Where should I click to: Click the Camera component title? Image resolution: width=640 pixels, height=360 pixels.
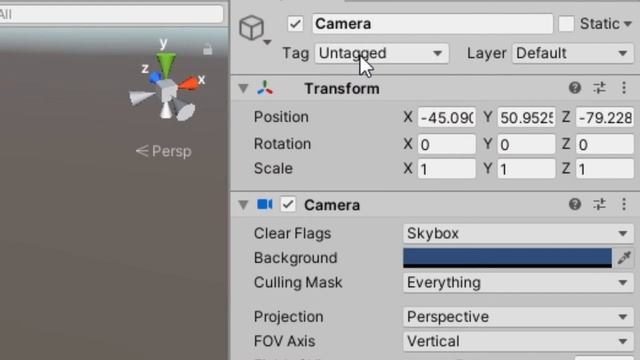332,205
